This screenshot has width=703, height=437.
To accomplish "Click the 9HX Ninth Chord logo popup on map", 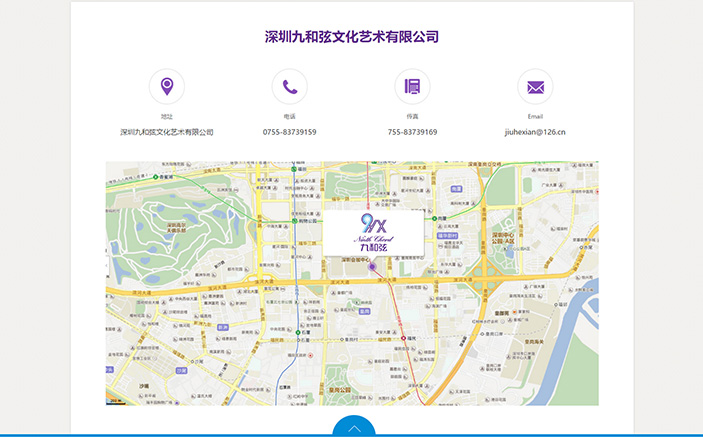I will click(x=373, y=233).
